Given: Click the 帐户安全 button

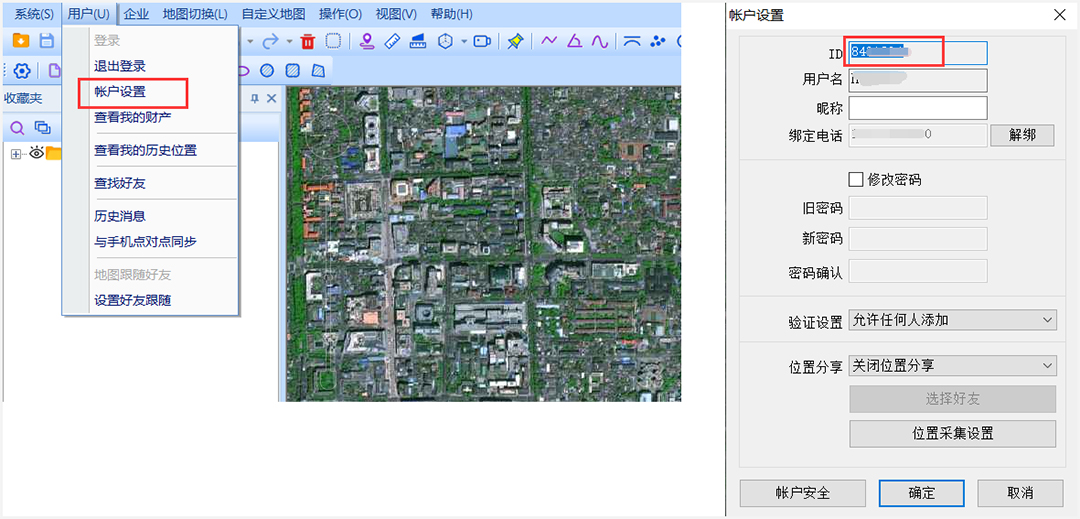Looking at the screenshot, I should click(802, 493).
